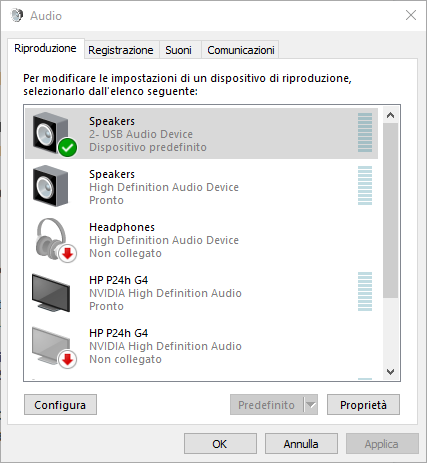
Task: Open the Comunicazioni tab
Action: click(241, 50)
